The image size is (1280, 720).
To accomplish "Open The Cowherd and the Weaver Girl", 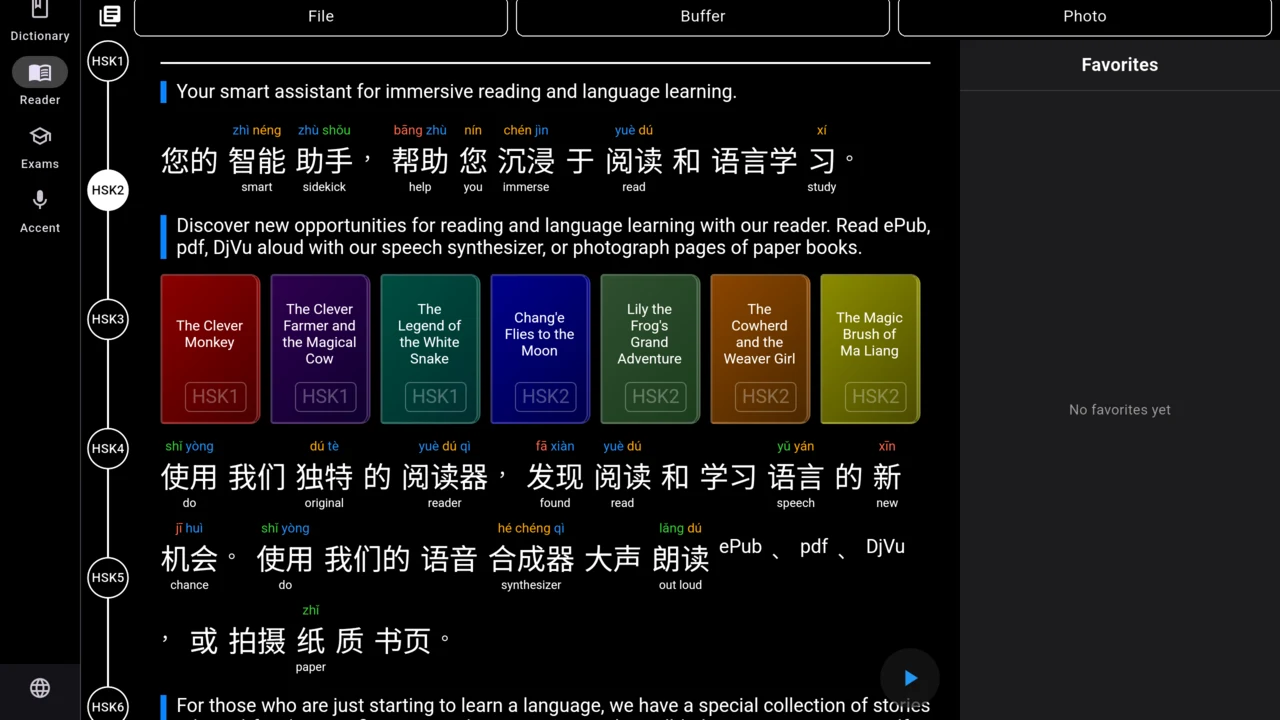I will 760,349.
